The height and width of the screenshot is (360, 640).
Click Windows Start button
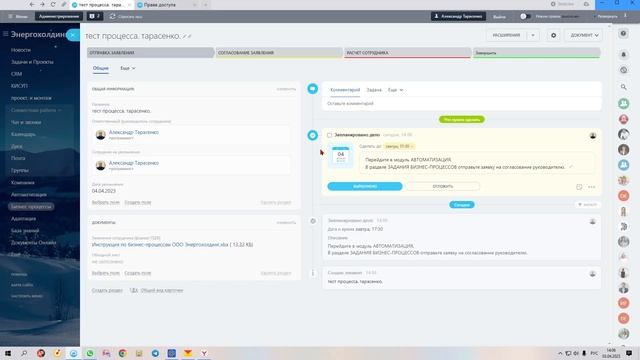click(8, 353)
